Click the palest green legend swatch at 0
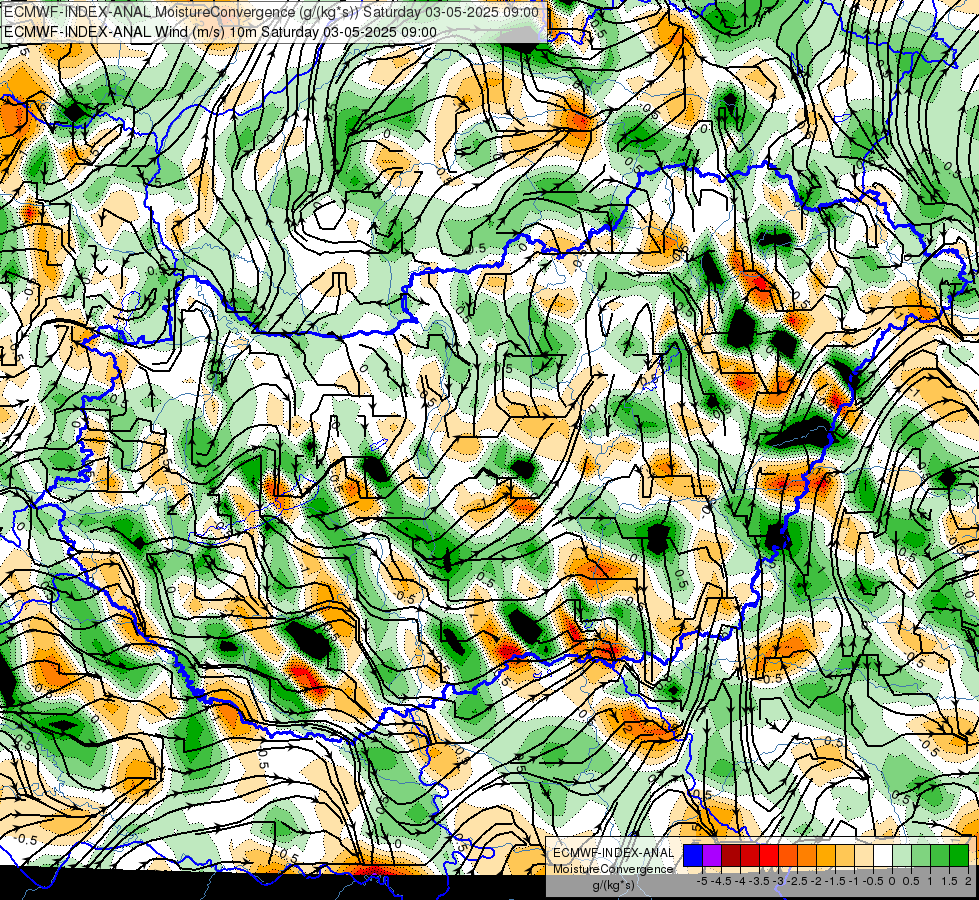979x900 pixels. [902, 856]
